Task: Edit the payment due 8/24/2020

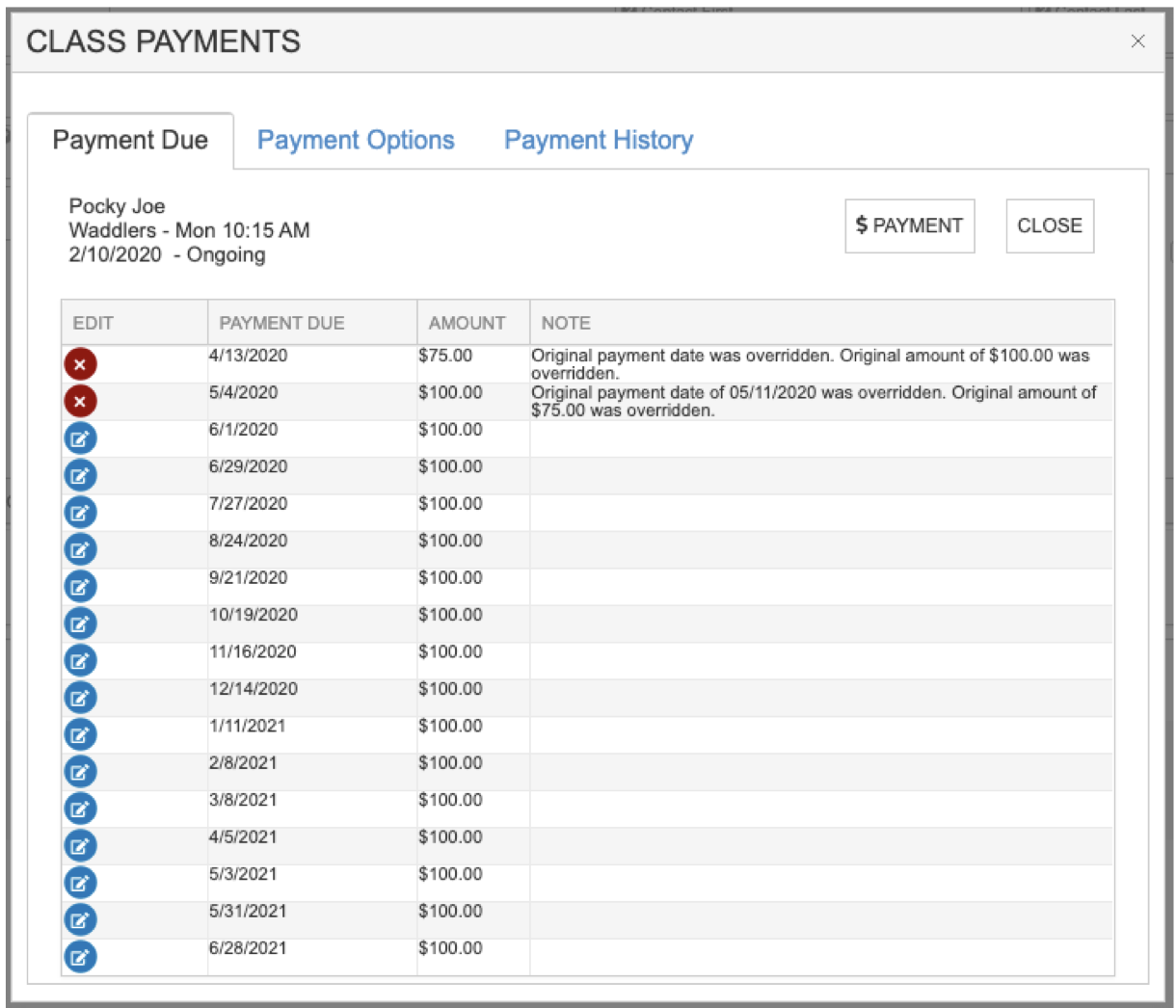Action: 80,549
